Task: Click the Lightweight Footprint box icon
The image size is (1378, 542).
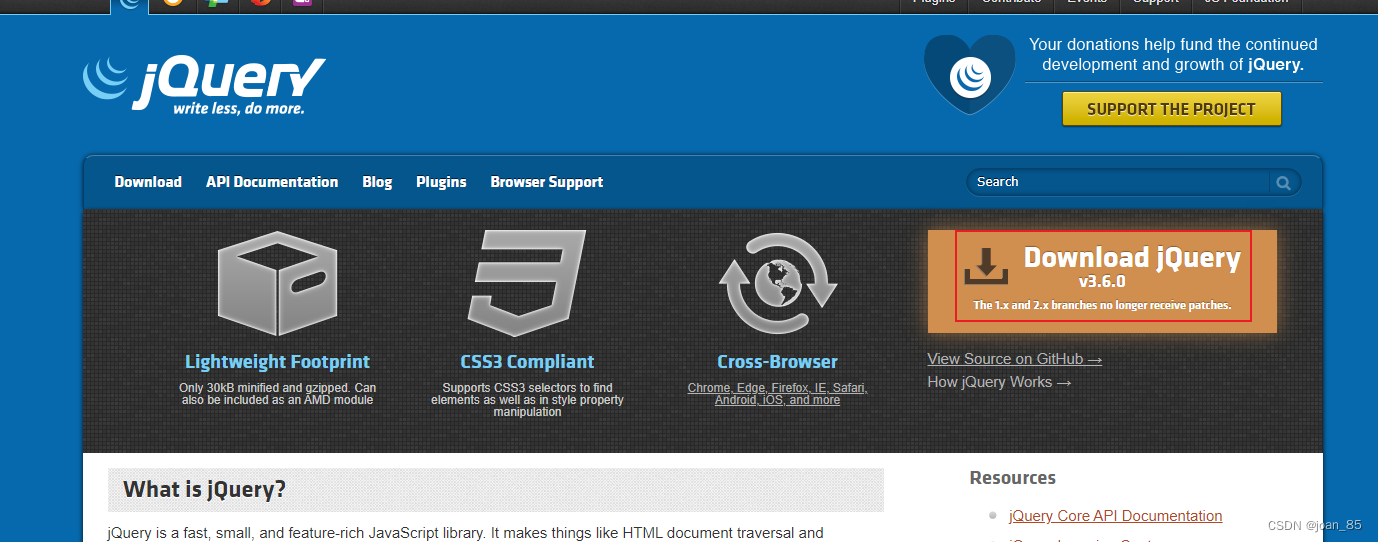Action: tap(277, 285)
